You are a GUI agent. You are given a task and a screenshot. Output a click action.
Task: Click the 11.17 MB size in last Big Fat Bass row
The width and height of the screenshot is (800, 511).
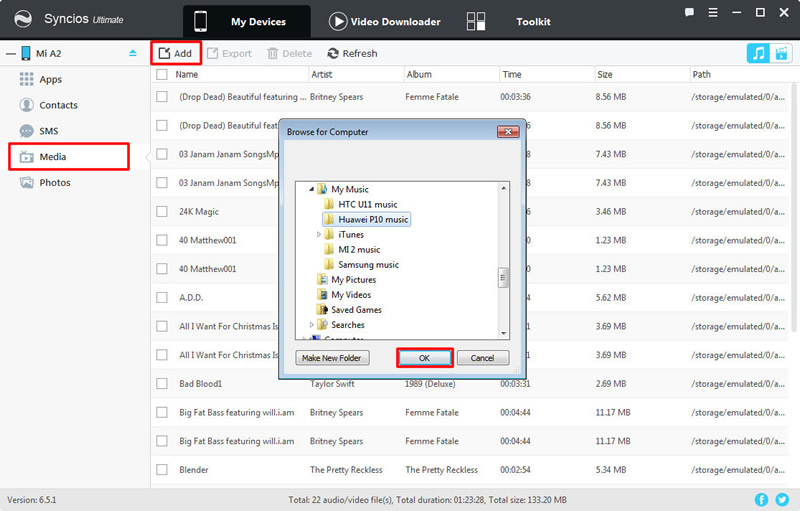coord(613,441)
